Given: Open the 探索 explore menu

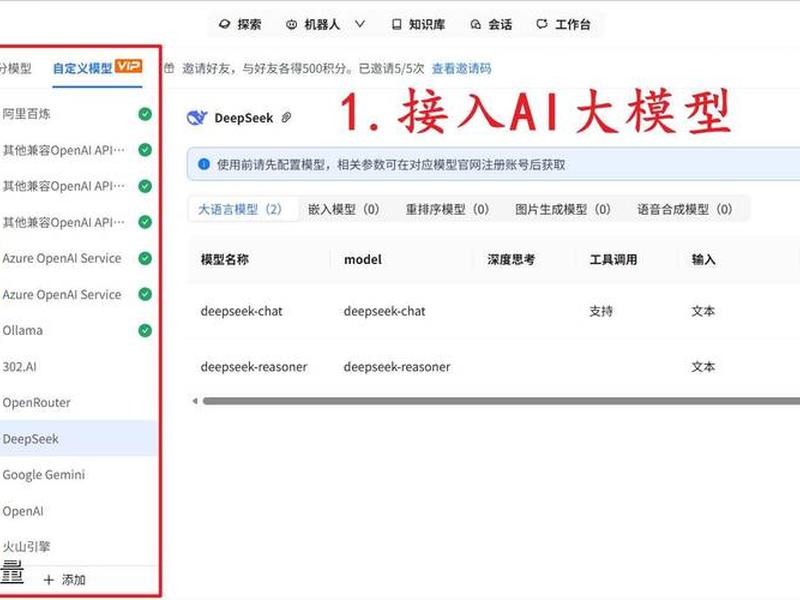Looking at the screenshot, I should pos(240,24).
